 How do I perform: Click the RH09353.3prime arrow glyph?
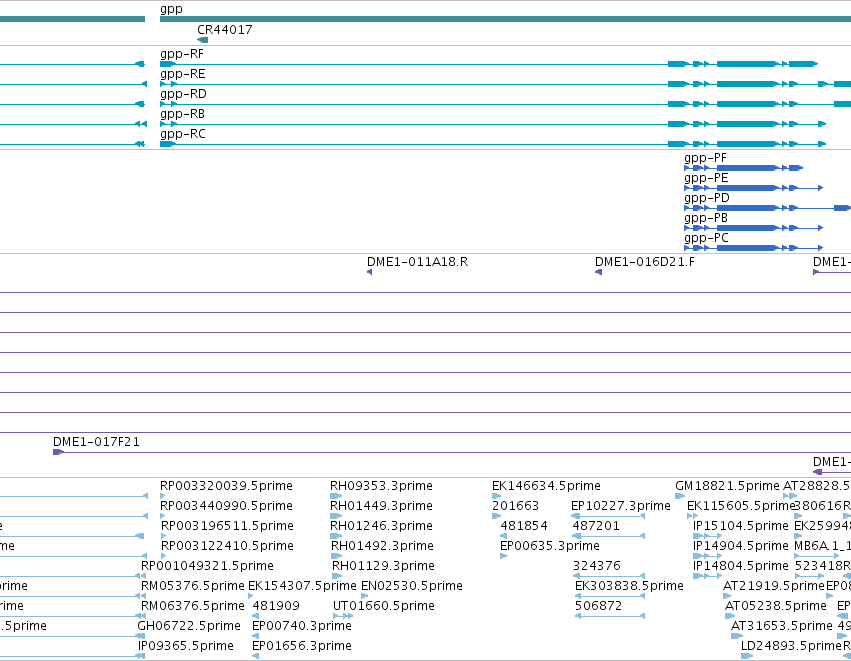click(x=336, y=496)
